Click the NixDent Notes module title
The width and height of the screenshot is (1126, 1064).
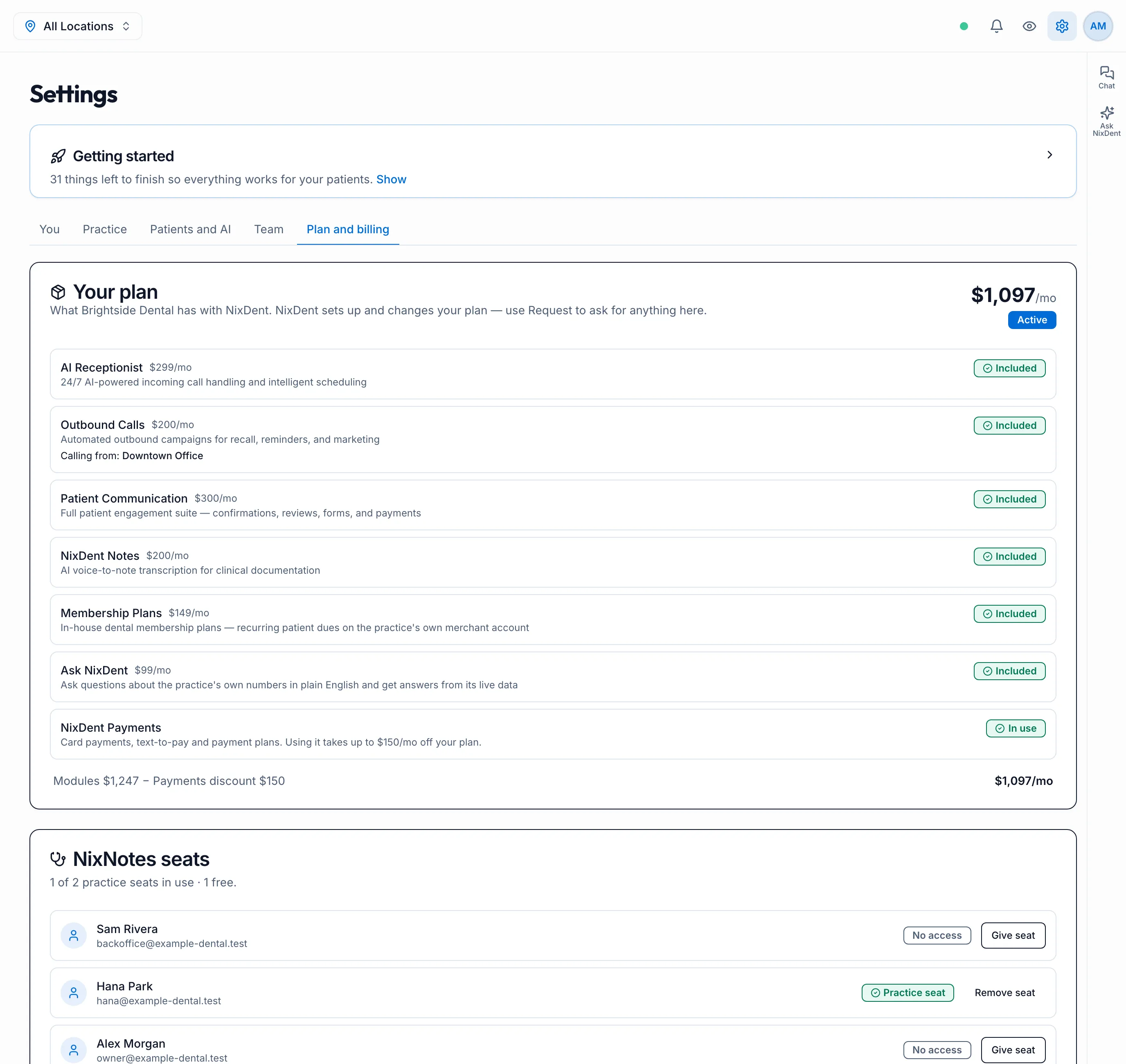pos(100,556)
